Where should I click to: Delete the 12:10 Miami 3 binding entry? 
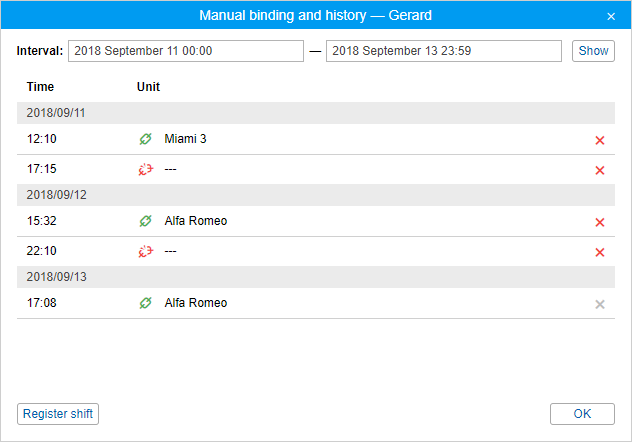(600, 140)
